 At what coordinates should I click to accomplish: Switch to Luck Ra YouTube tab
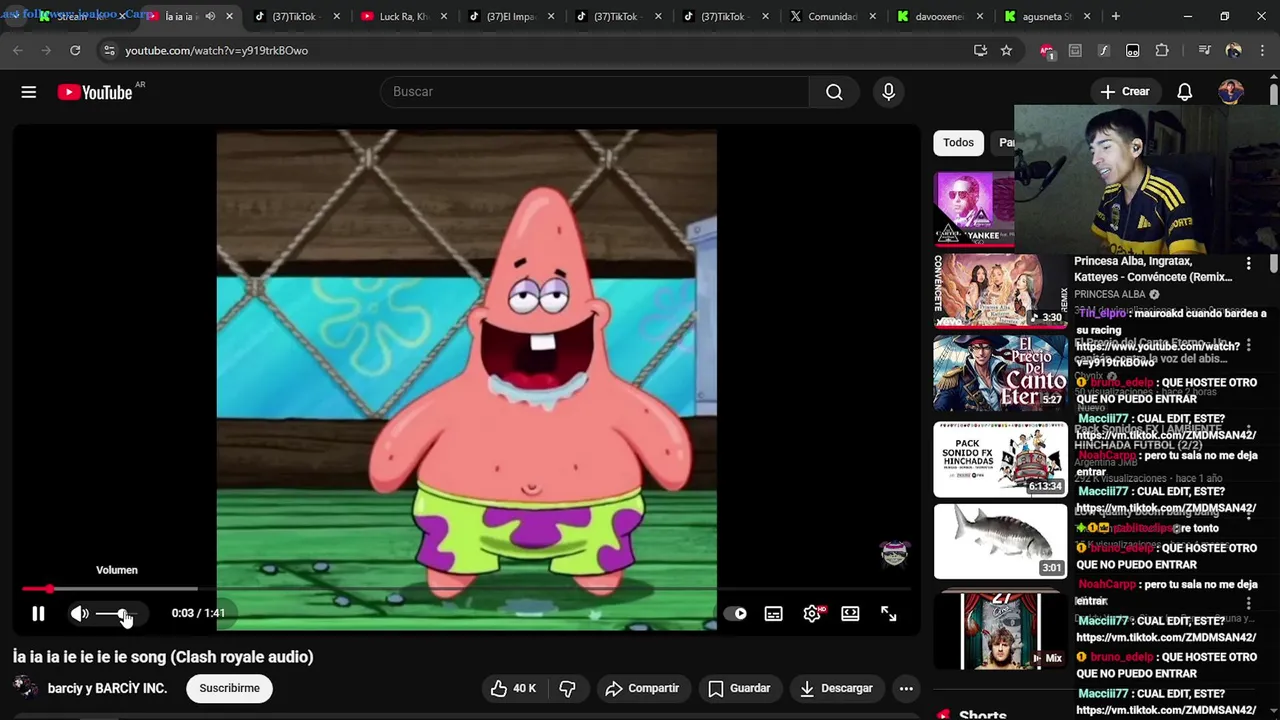(x=405, y=16)
